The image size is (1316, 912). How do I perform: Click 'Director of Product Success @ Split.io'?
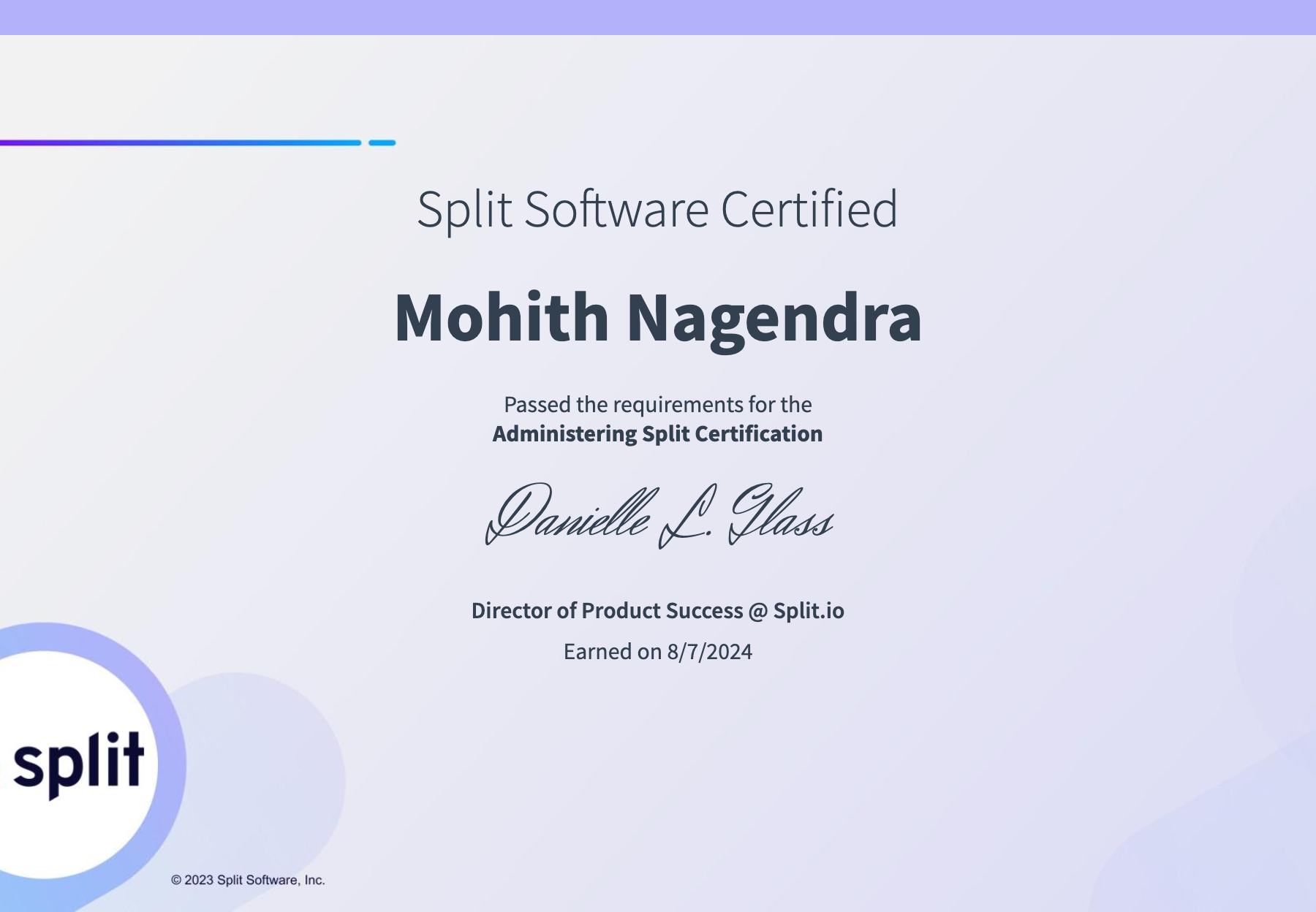(658, 610)
